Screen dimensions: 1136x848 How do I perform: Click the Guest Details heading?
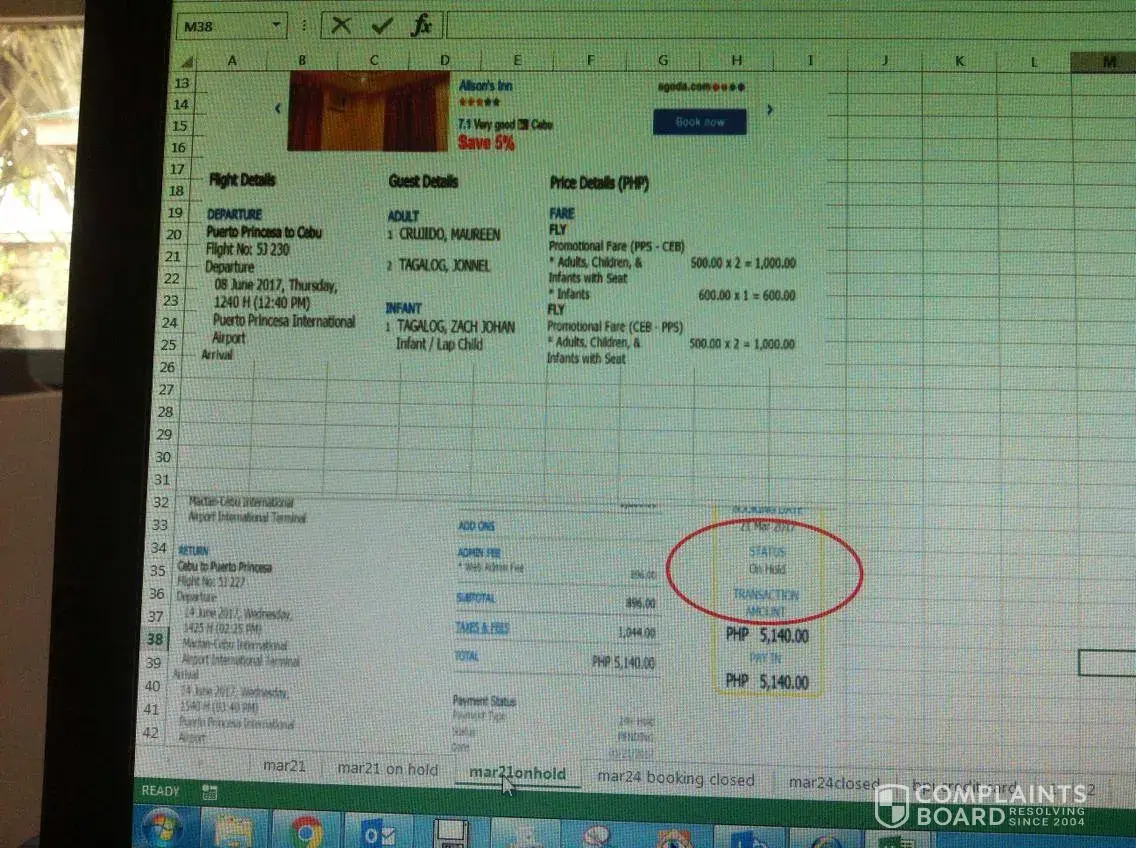423,181
